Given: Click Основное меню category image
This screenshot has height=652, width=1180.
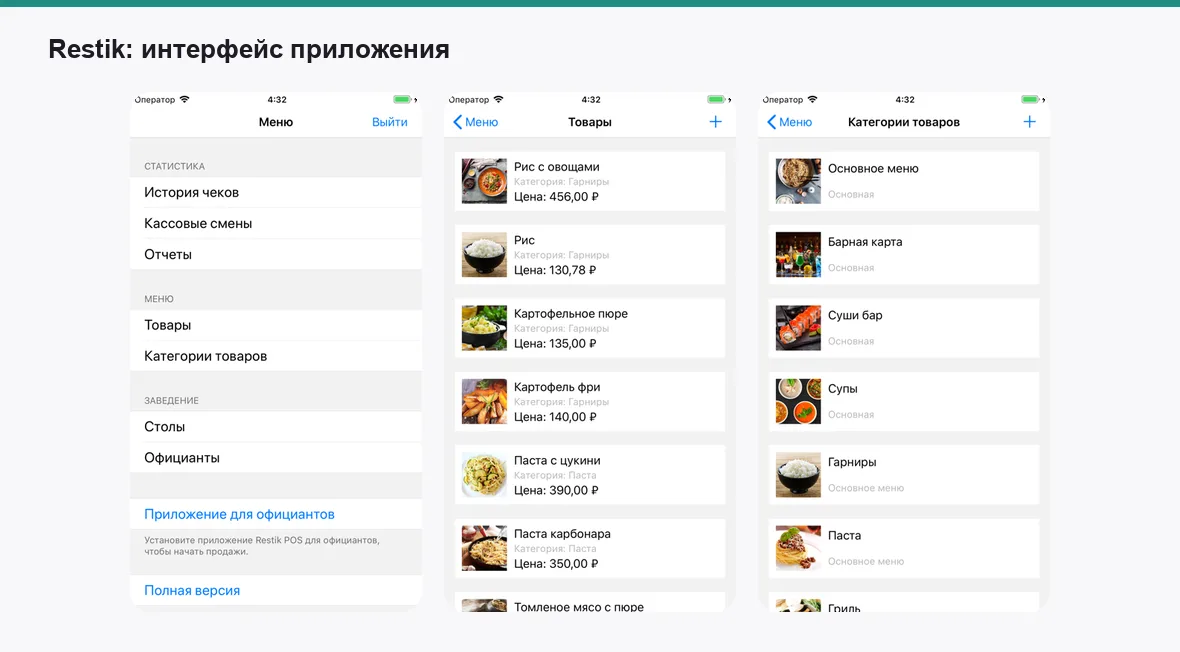Looking at the screenshot, I should (x=798, y=181).
